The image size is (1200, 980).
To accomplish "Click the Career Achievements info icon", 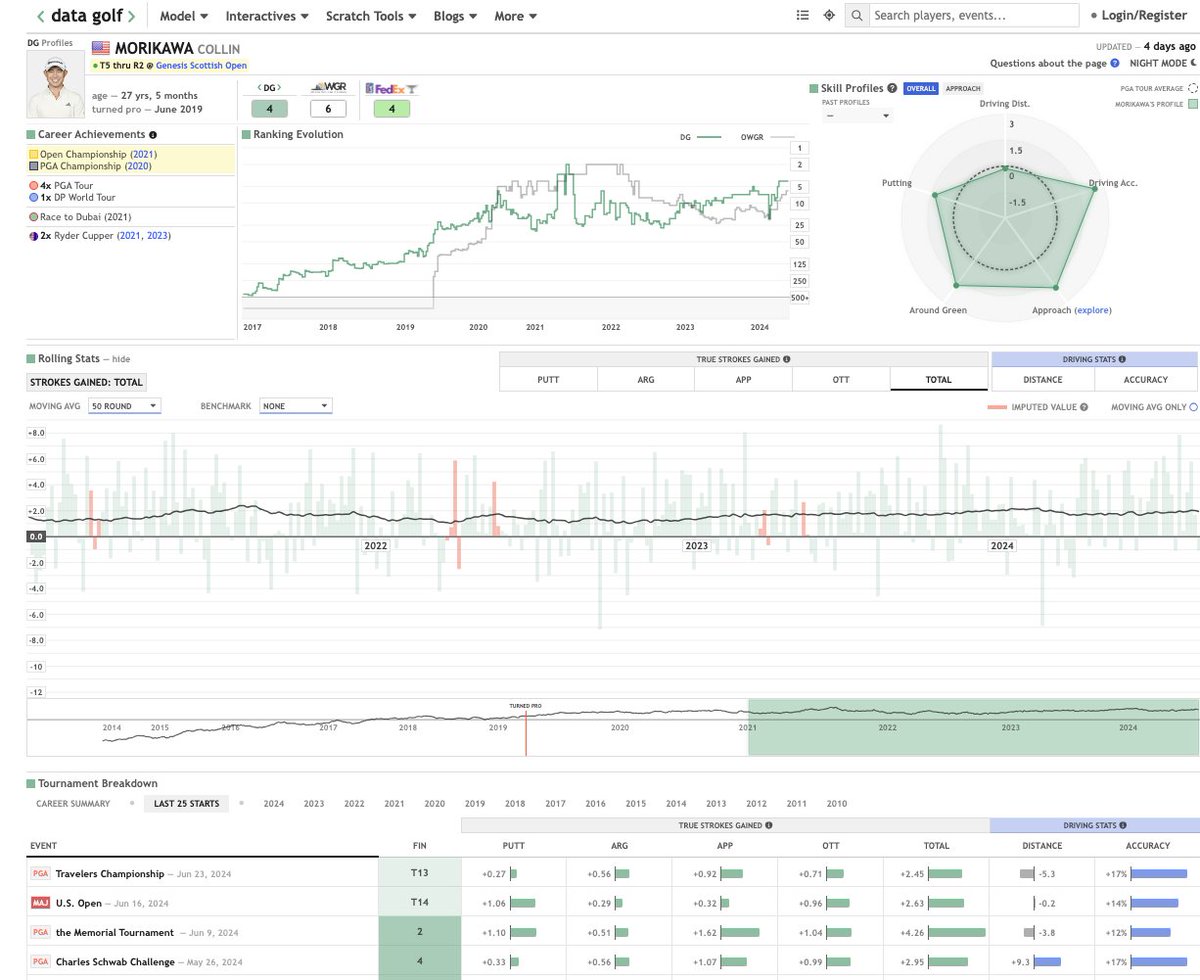I will (x=153, y=135).
